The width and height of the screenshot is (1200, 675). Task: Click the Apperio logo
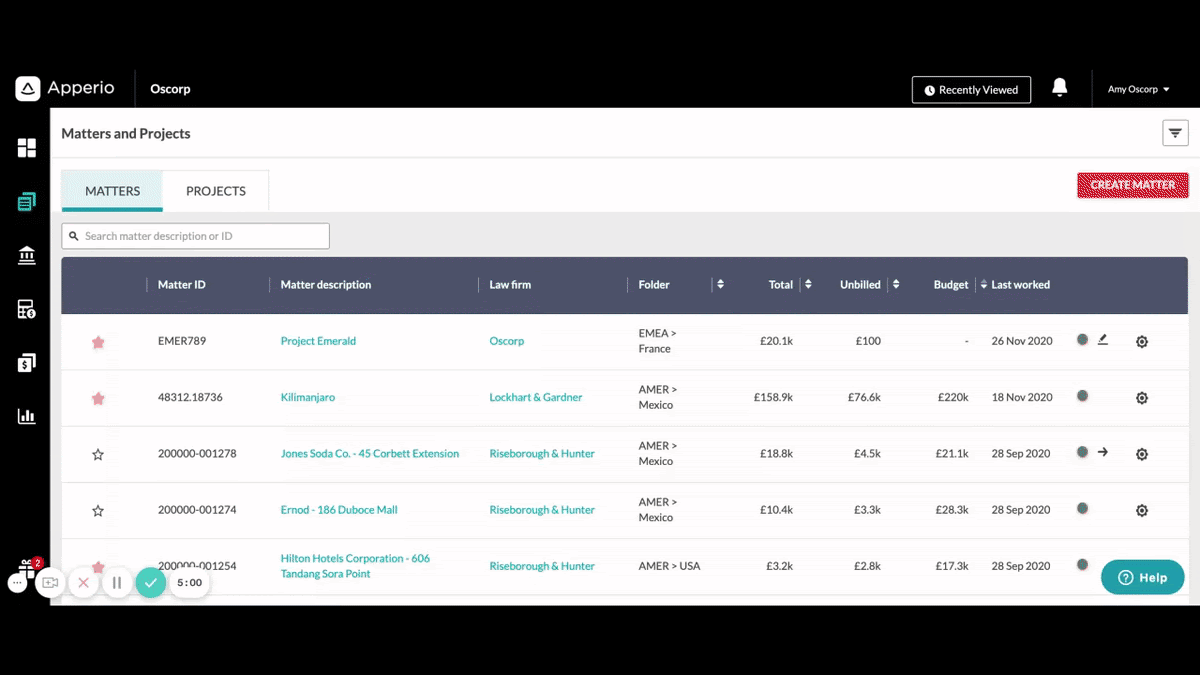[x=65, y=88]
